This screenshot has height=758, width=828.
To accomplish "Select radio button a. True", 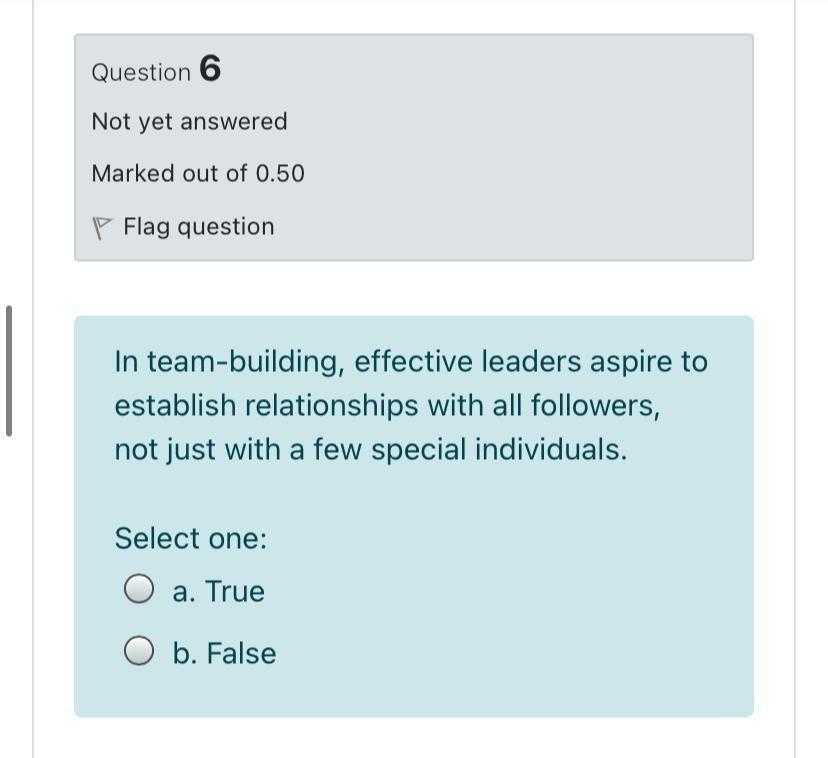I will 139,590.
